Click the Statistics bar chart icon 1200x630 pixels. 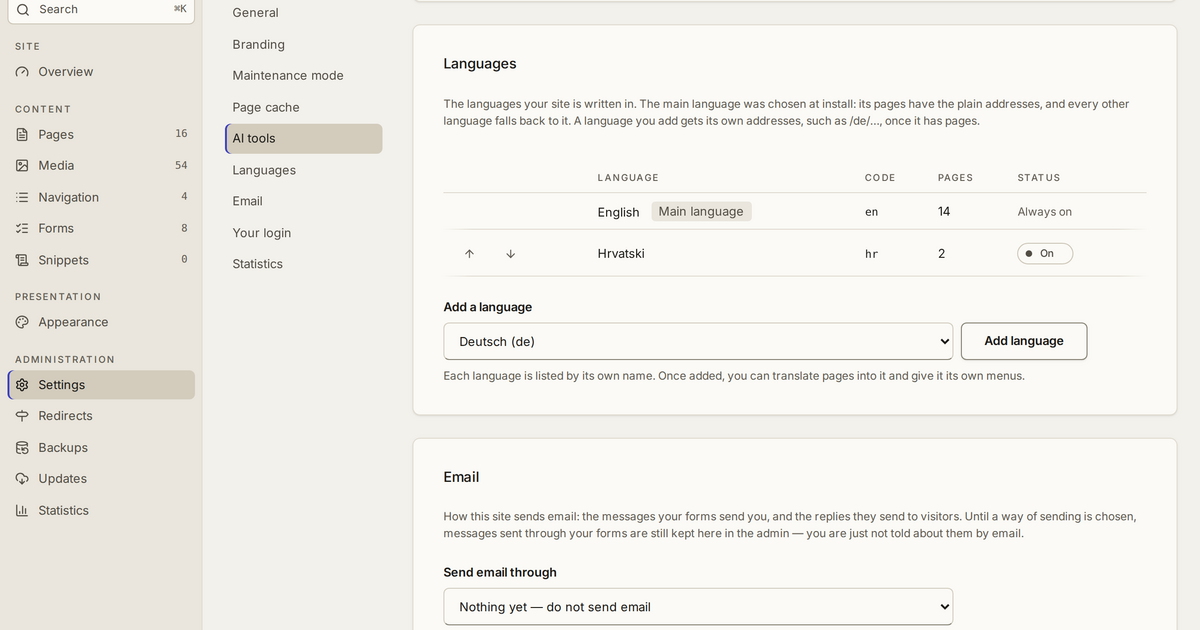pyautogui.click(x=22, y=510)
